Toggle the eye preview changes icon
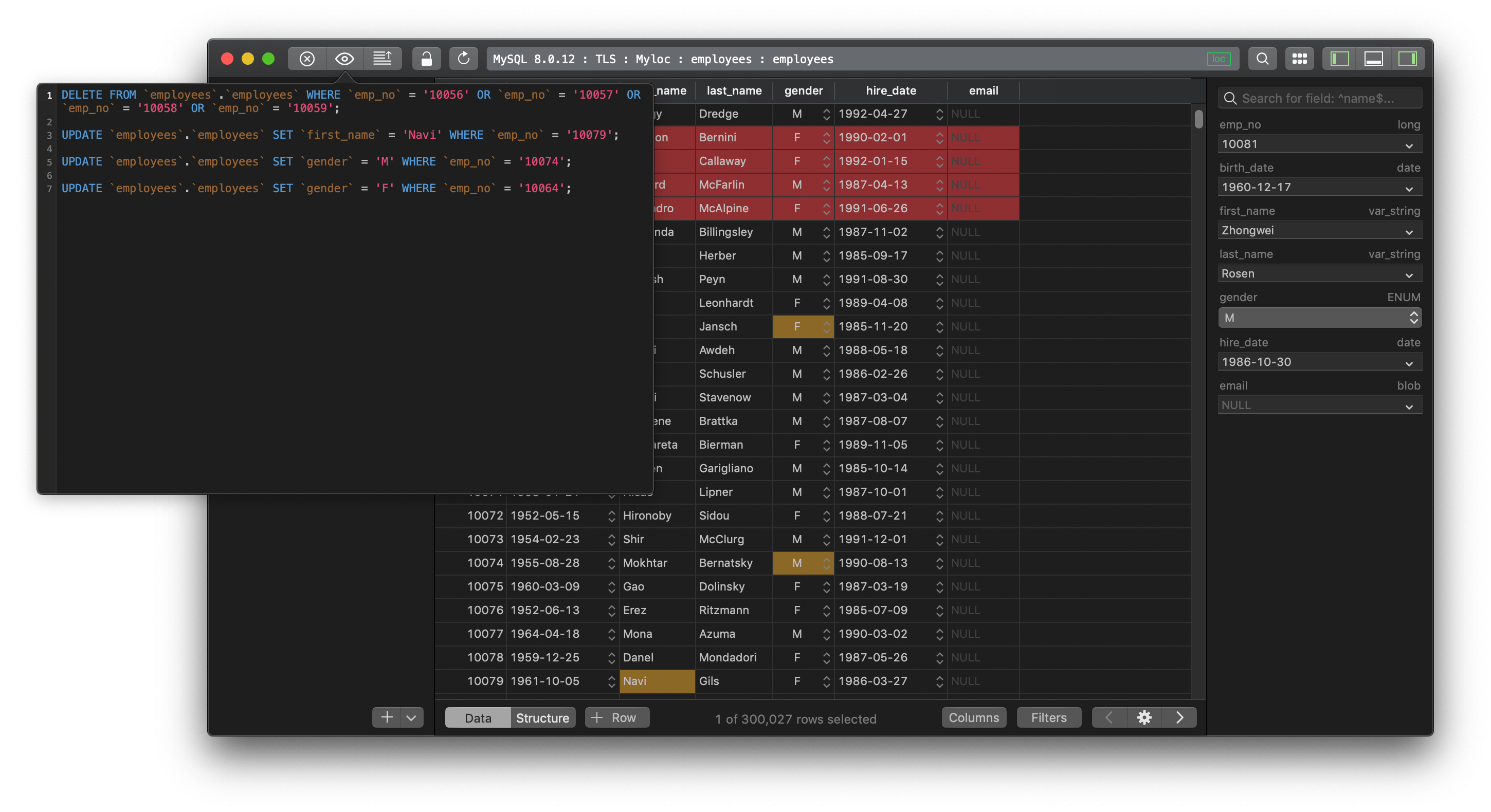The width and height of the screenshot is (1491, 812). (x=344, y=59)
